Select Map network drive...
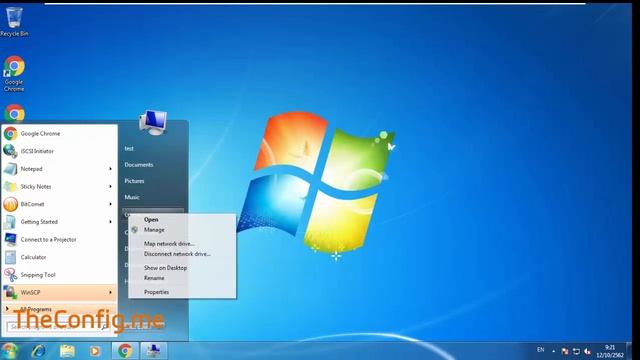The image size is (640, 360). 182,244
